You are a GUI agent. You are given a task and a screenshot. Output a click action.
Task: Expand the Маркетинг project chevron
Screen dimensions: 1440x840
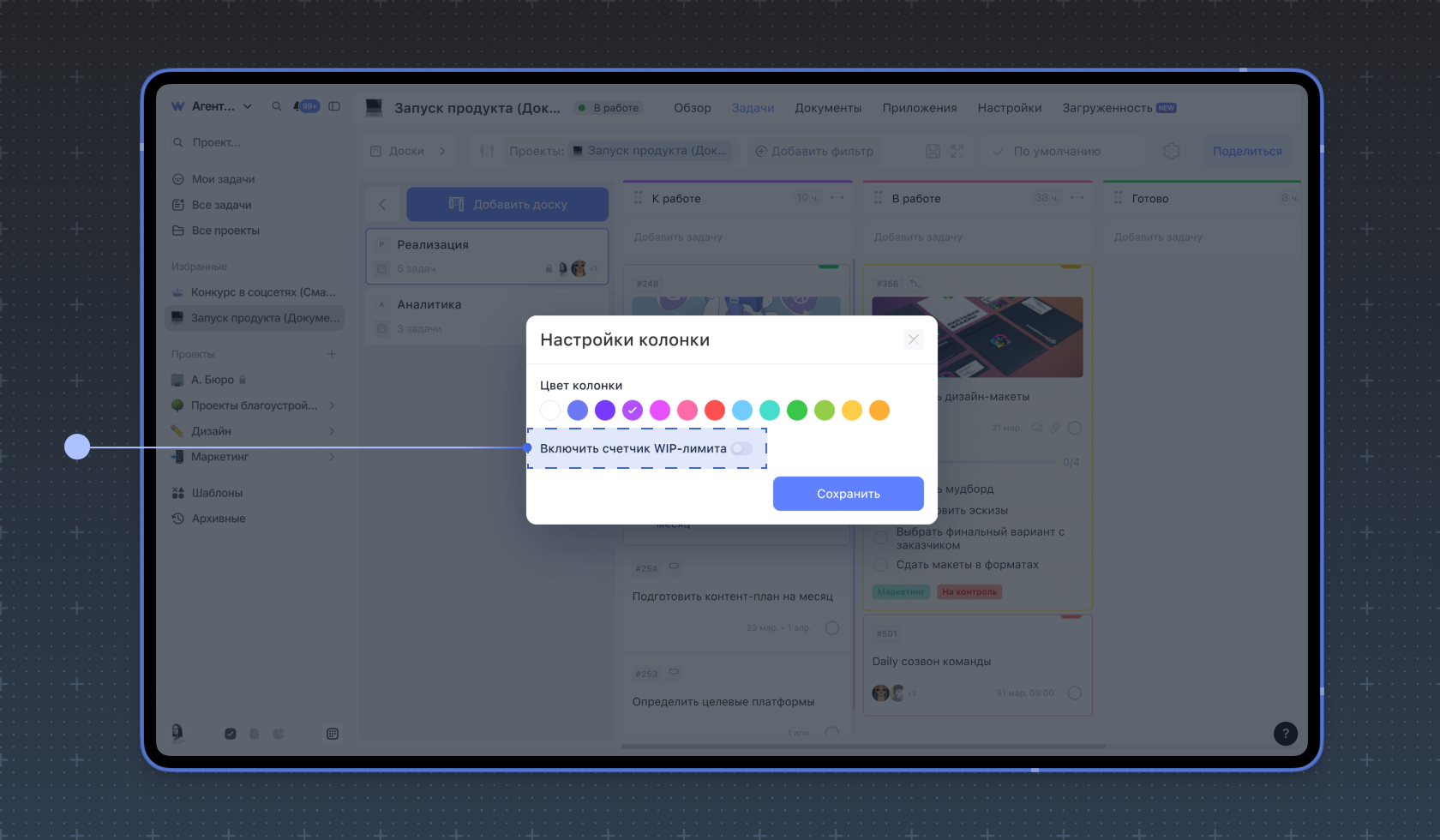[x=332, y=457]
